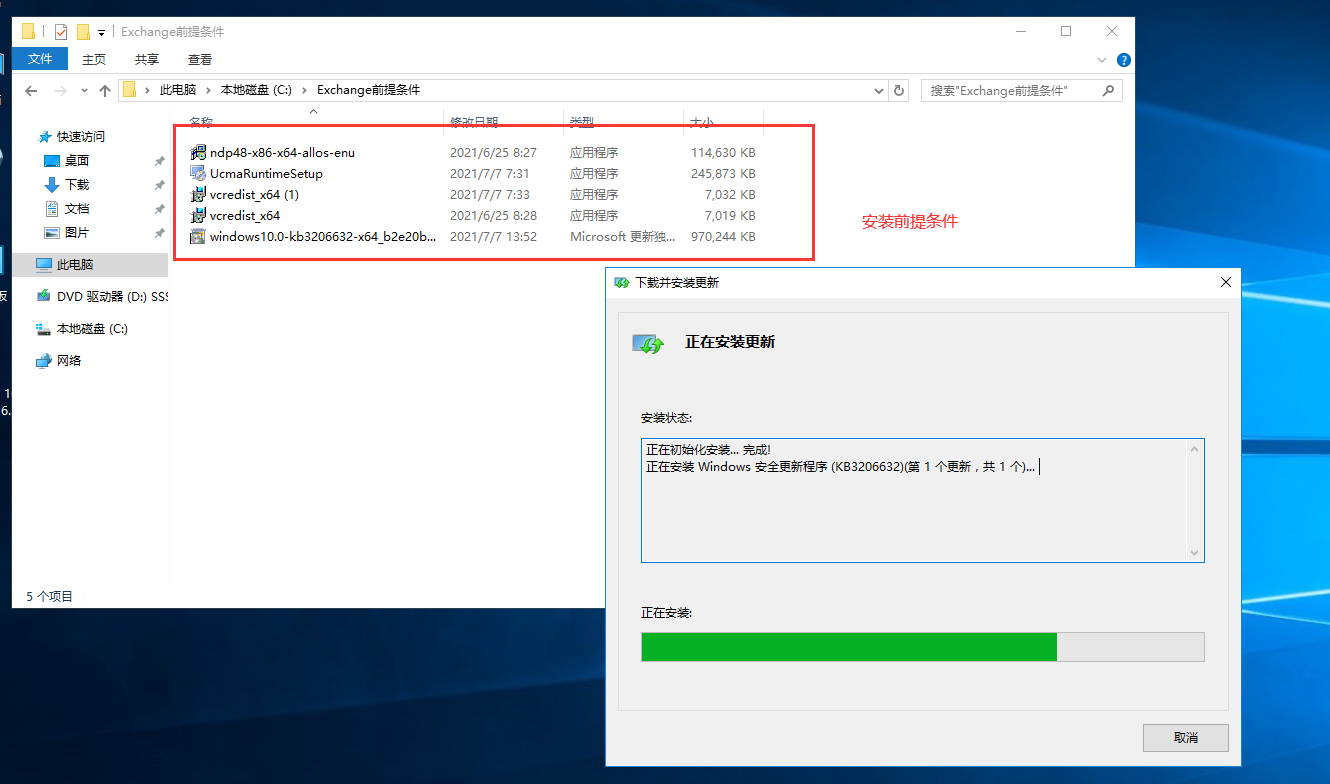Open quick access toolbar customize dropdown
The width and height of the screenshot is (1330, 784).
coord(101,33)
